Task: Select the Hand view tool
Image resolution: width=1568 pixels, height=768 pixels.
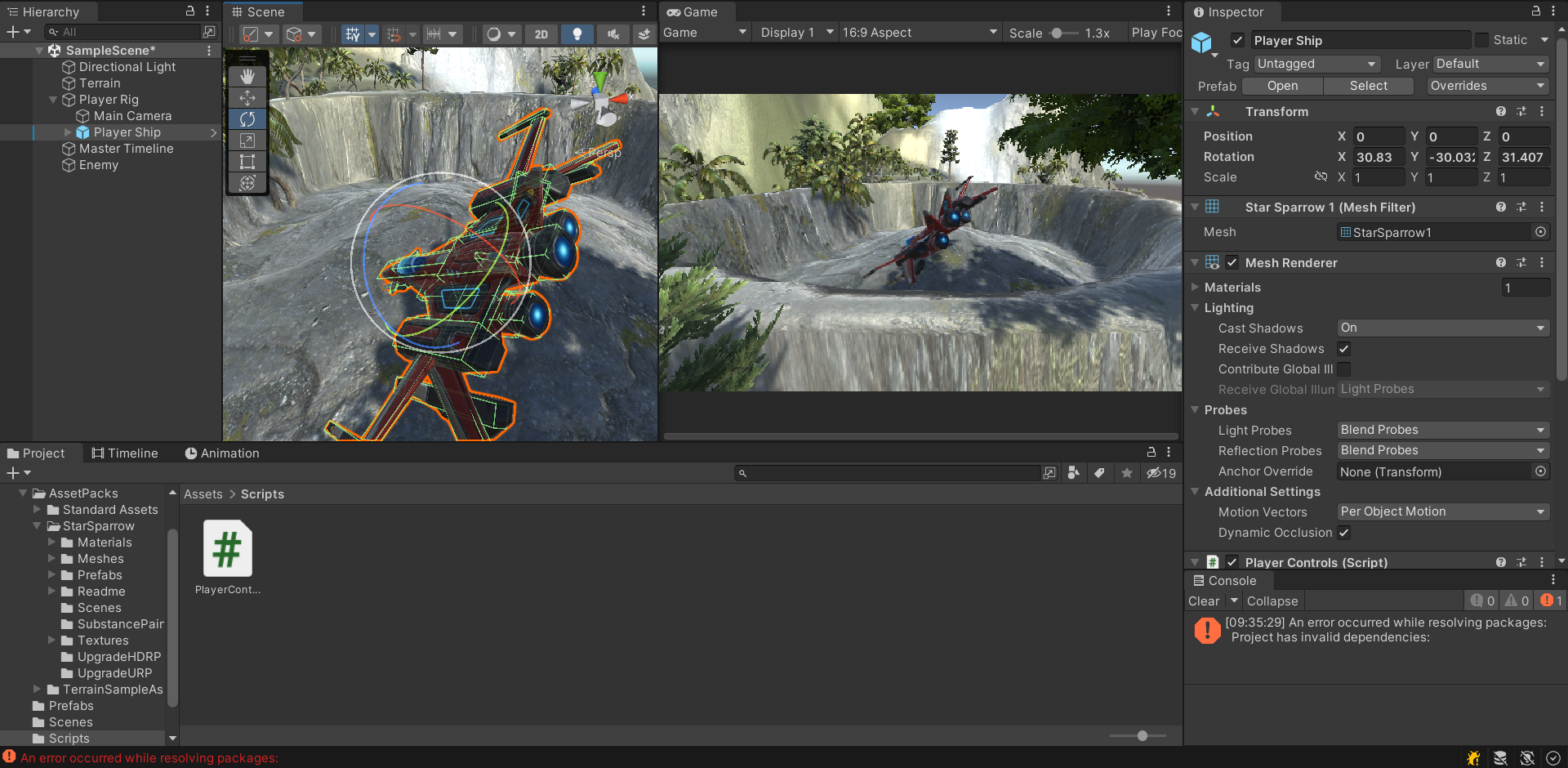Action: [x=247, y=77]
